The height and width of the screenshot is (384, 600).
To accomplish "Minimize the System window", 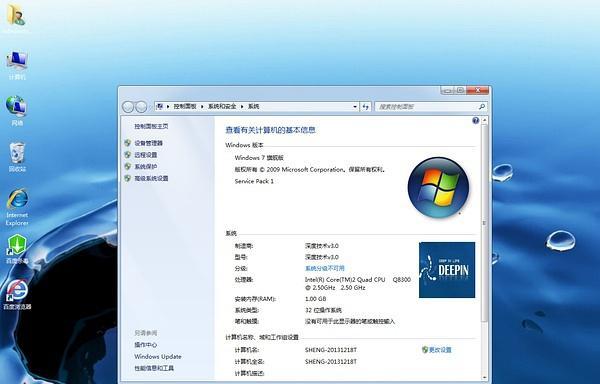I will coord(447,90).
